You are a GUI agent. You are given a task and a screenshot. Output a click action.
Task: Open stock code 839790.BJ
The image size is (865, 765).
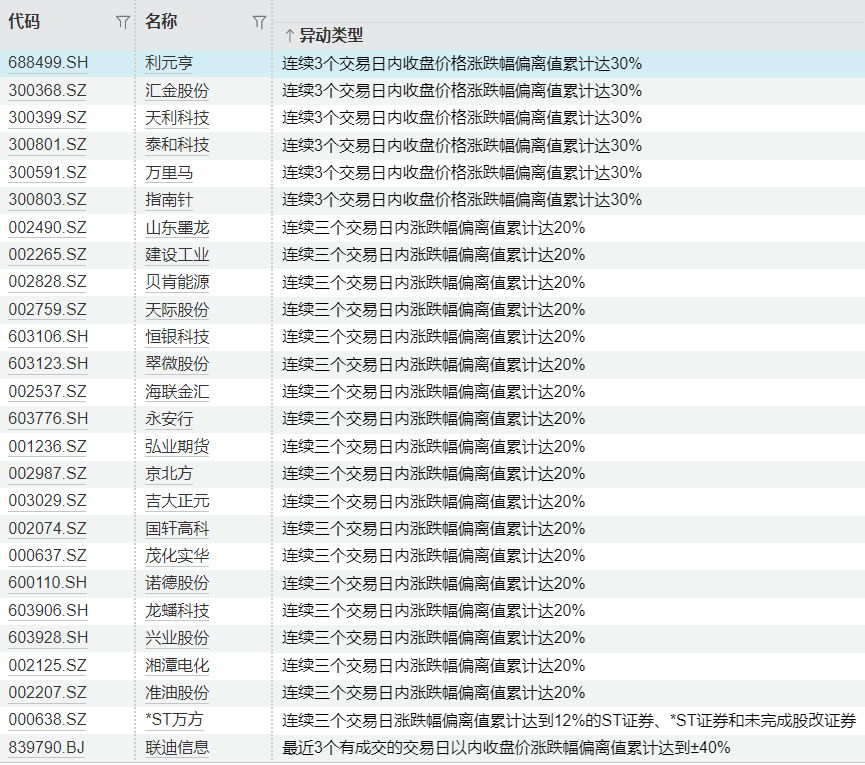pos(47,747)
